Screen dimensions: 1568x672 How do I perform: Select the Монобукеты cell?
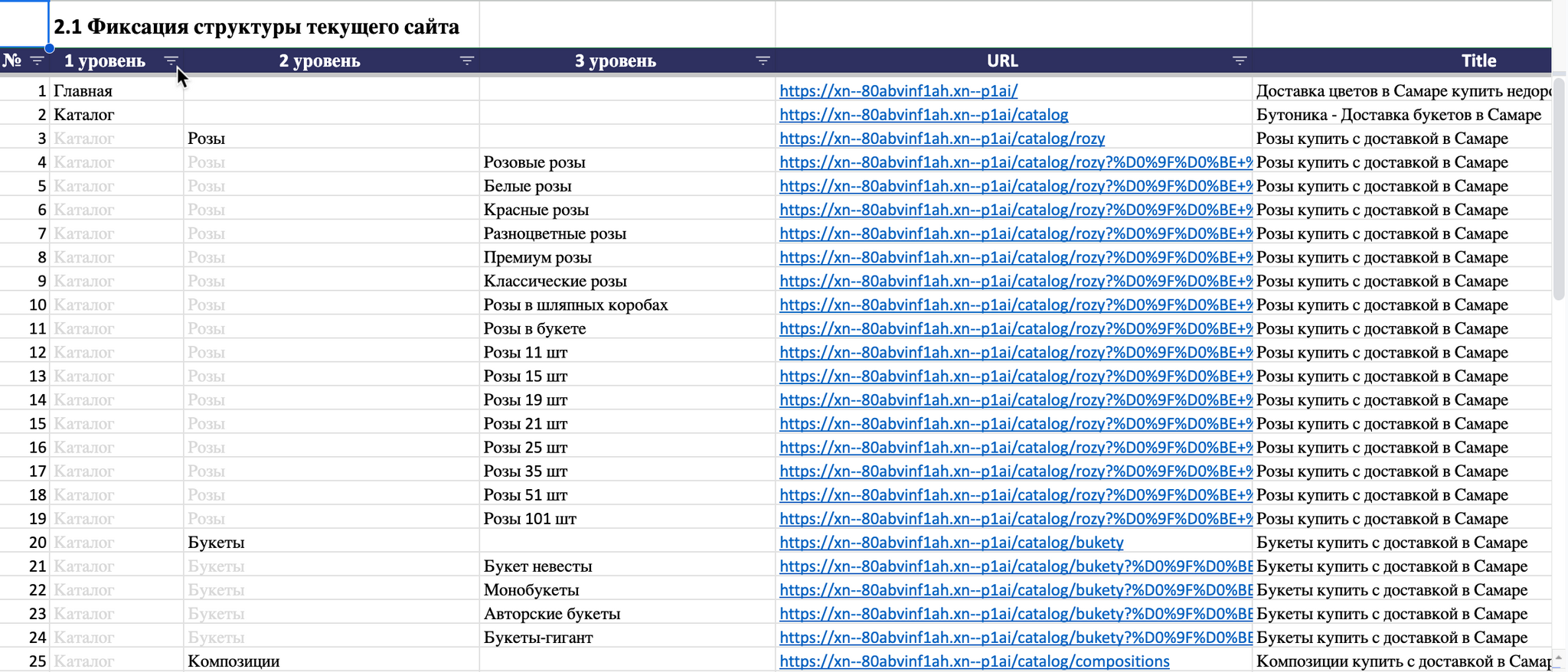(x=628, y=590)
